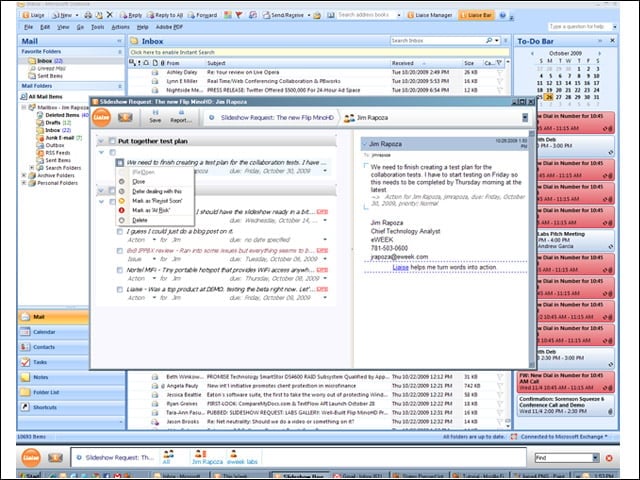Click the Print icon in the Outlook toolbar

[88, 15]
